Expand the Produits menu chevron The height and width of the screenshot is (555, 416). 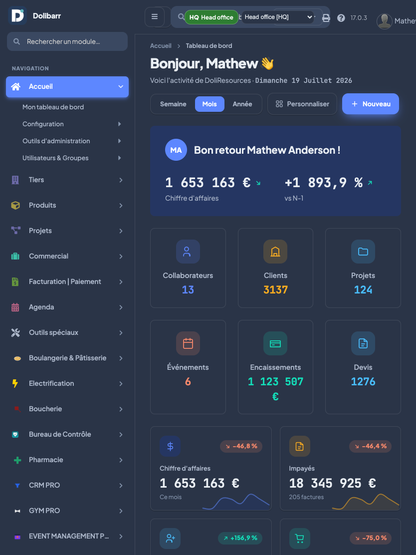pyautogui.click(x=121, y=206)
